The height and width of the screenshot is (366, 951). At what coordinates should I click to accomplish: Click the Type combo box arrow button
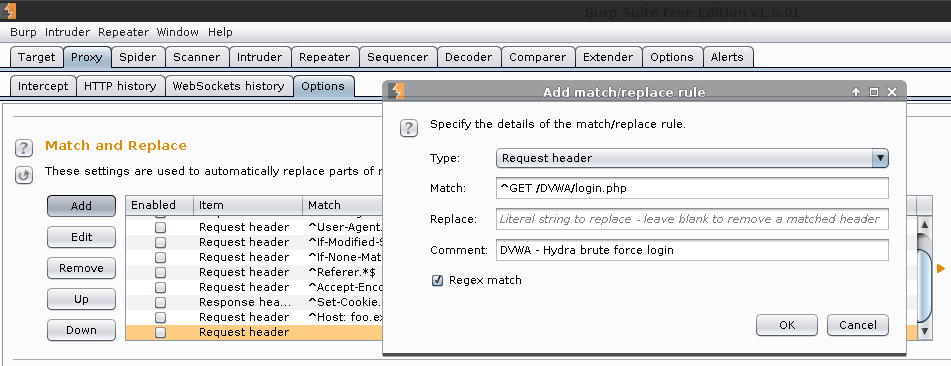pos(880,158)
